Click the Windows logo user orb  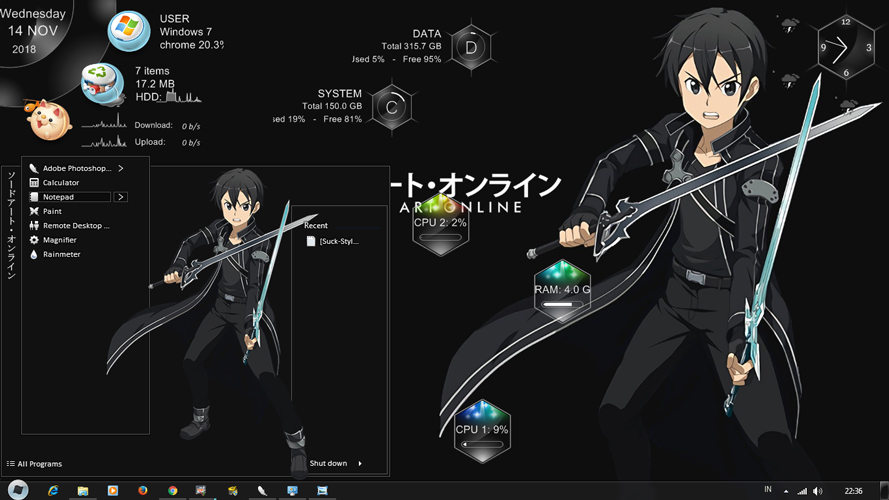coord(129,31)
